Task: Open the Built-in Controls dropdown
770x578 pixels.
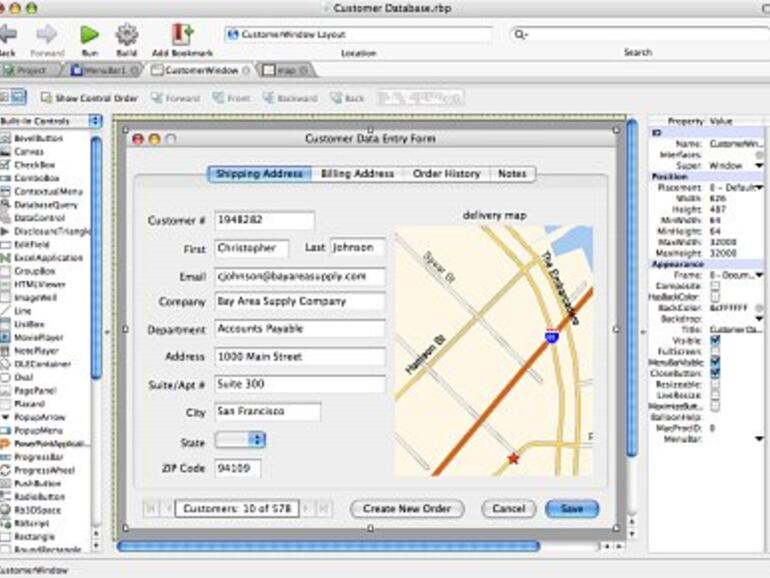Action: 95,121
